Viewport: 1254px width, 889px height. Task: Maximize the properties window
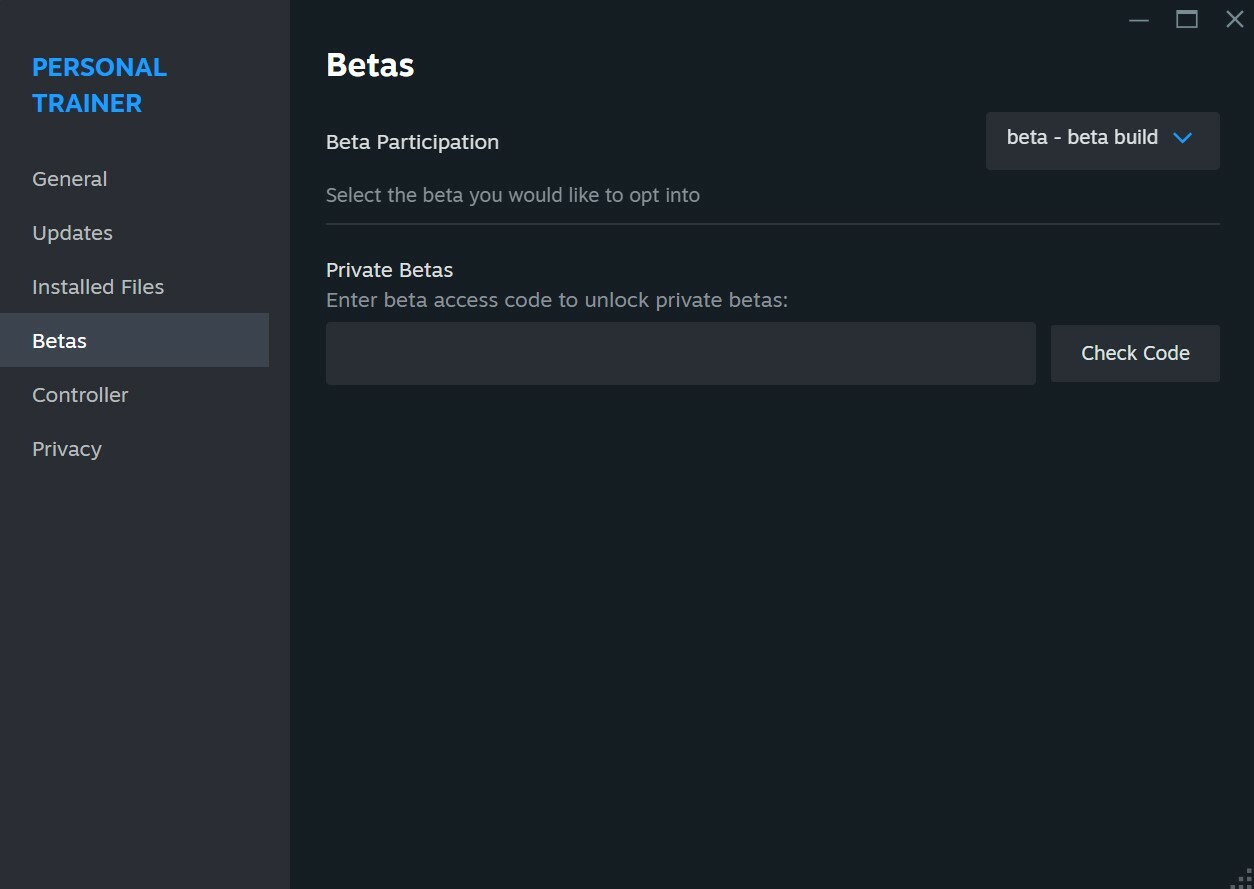[1187, 19]
